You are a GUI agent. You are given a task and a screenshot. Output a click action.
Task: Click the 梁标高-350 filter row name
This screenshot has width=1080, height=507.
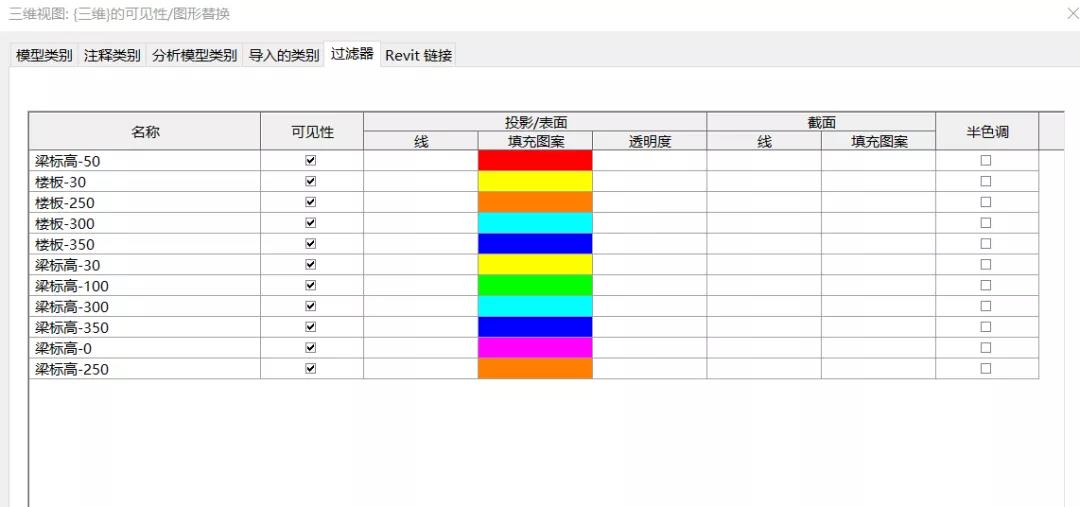click(72, 328)
